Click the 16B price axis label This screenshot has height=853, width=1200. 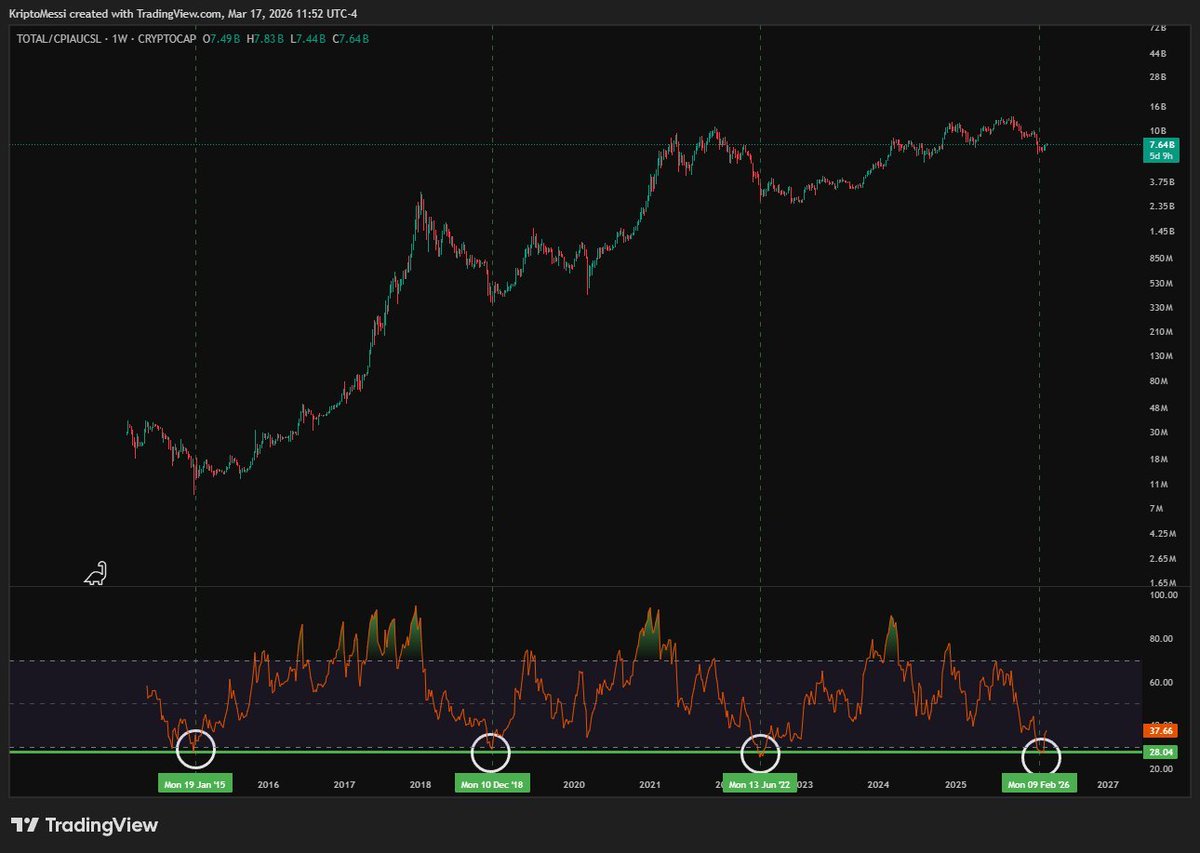(x=1158, y=107)
